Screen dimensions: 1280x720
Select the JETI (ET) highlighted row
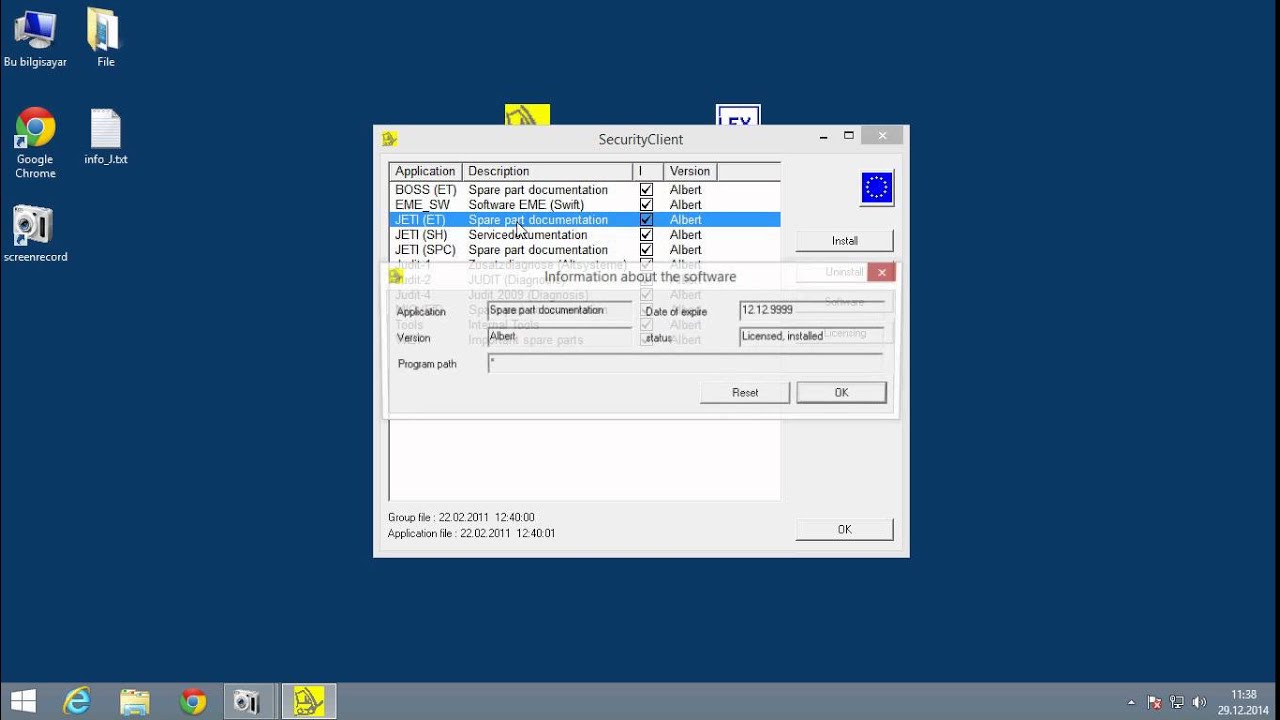click(584, 220)
